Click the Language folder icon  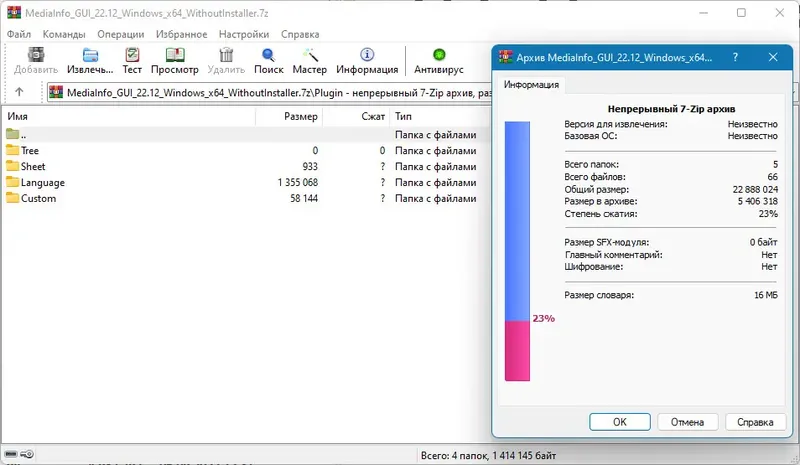[12, 182]
